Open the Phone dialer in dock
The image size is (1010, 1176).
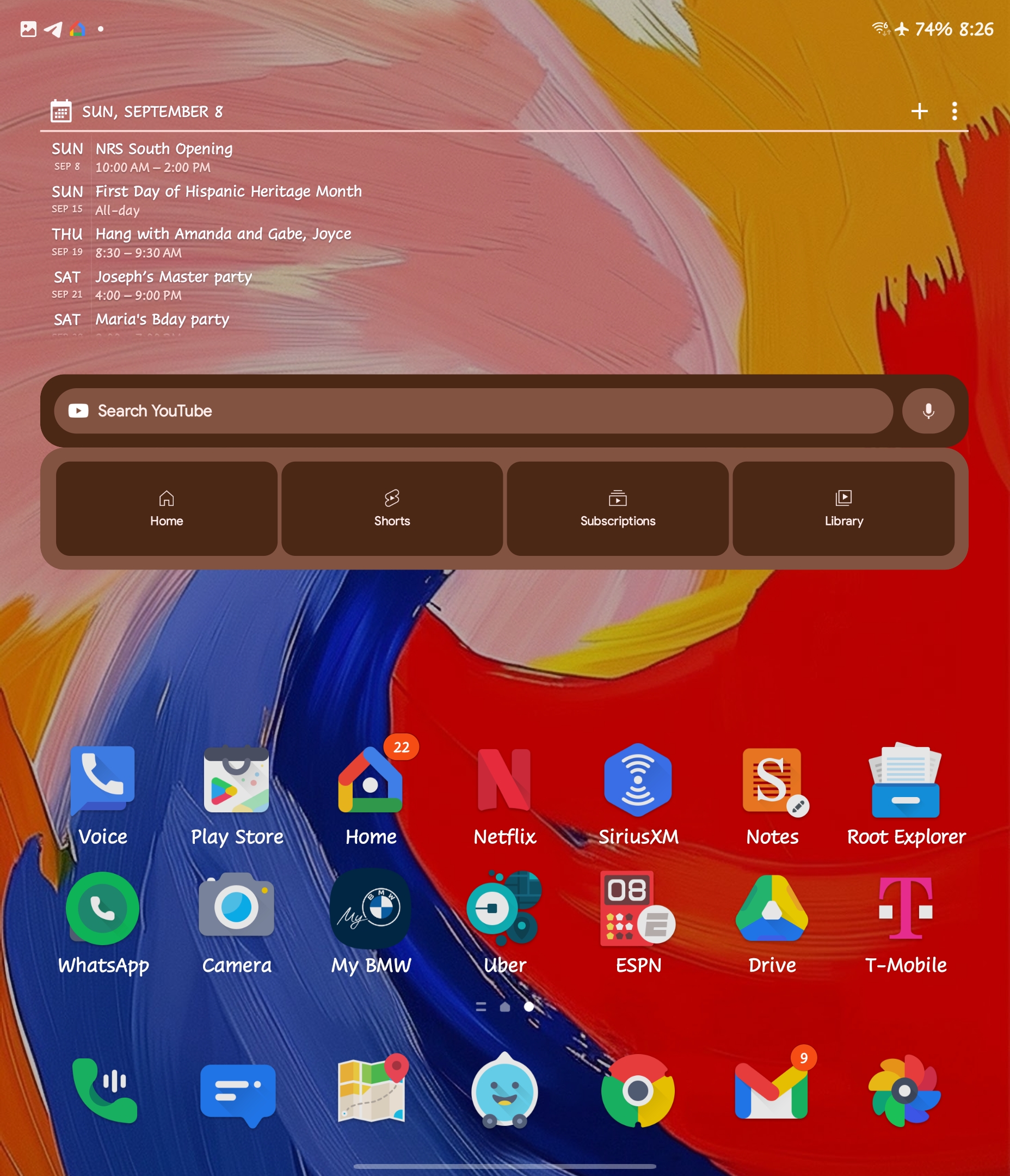coord(105,1091)
